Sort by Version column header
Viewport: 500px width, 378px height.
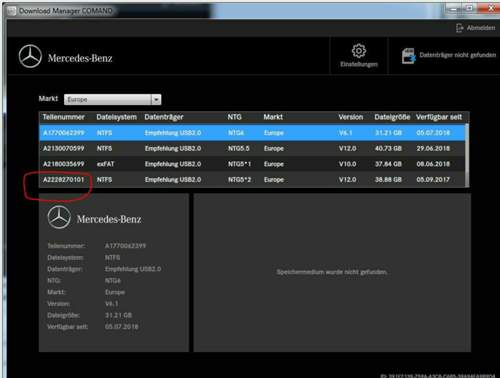[x=351, y=117]
